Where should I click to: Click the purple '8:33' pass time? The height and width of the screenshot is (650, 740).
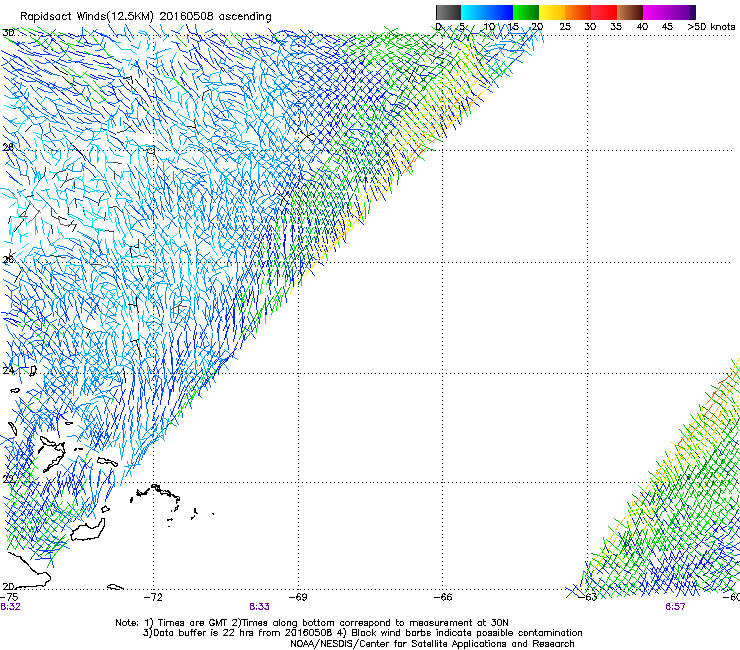click(x=260, y=607)
